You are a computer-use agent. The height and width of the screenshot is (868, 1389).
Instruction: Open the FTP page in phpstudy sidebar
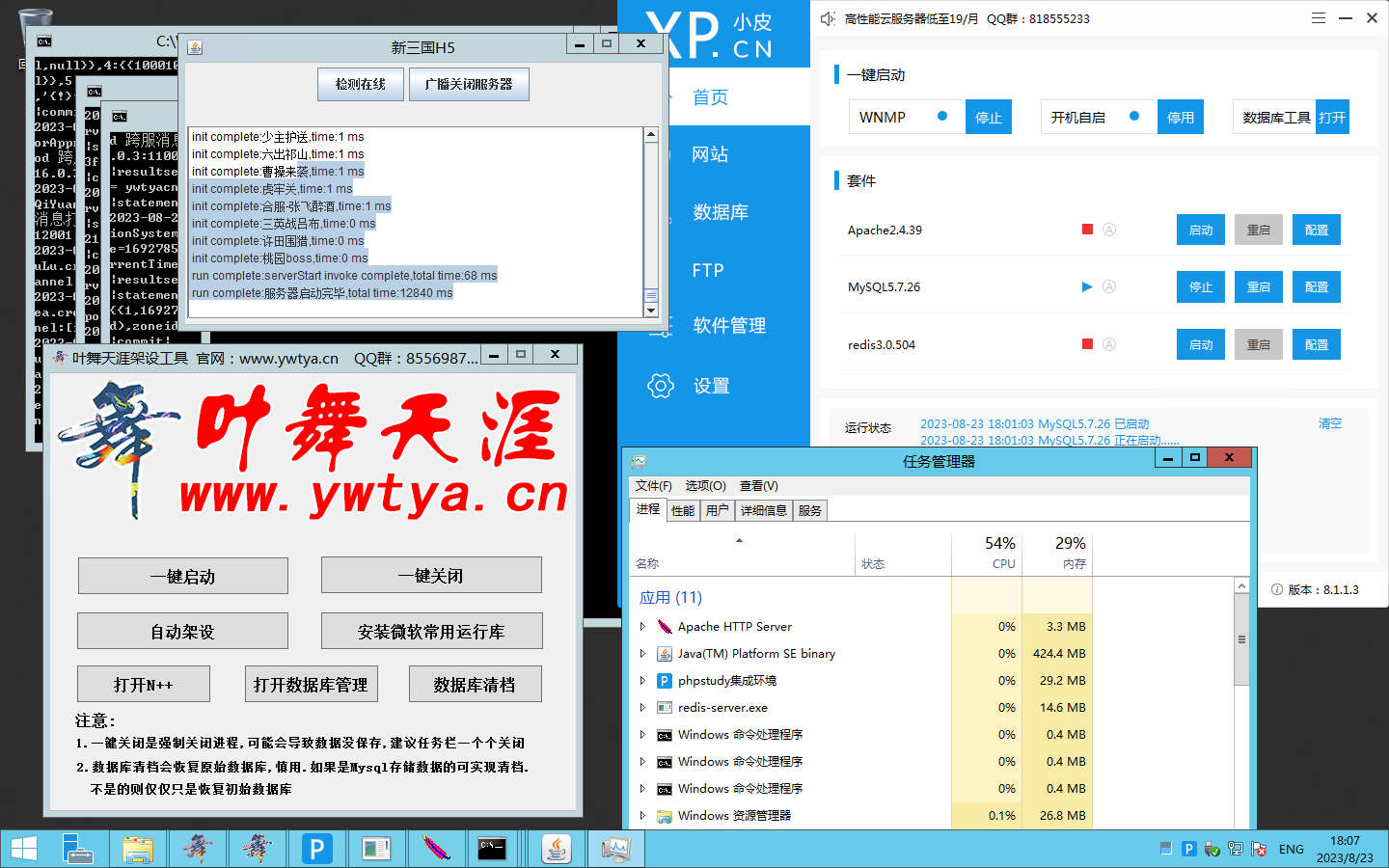708,270
